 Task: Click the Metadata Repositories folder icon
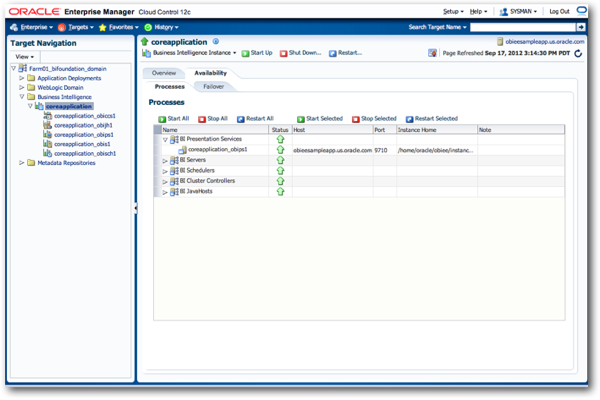coord(31,163)
